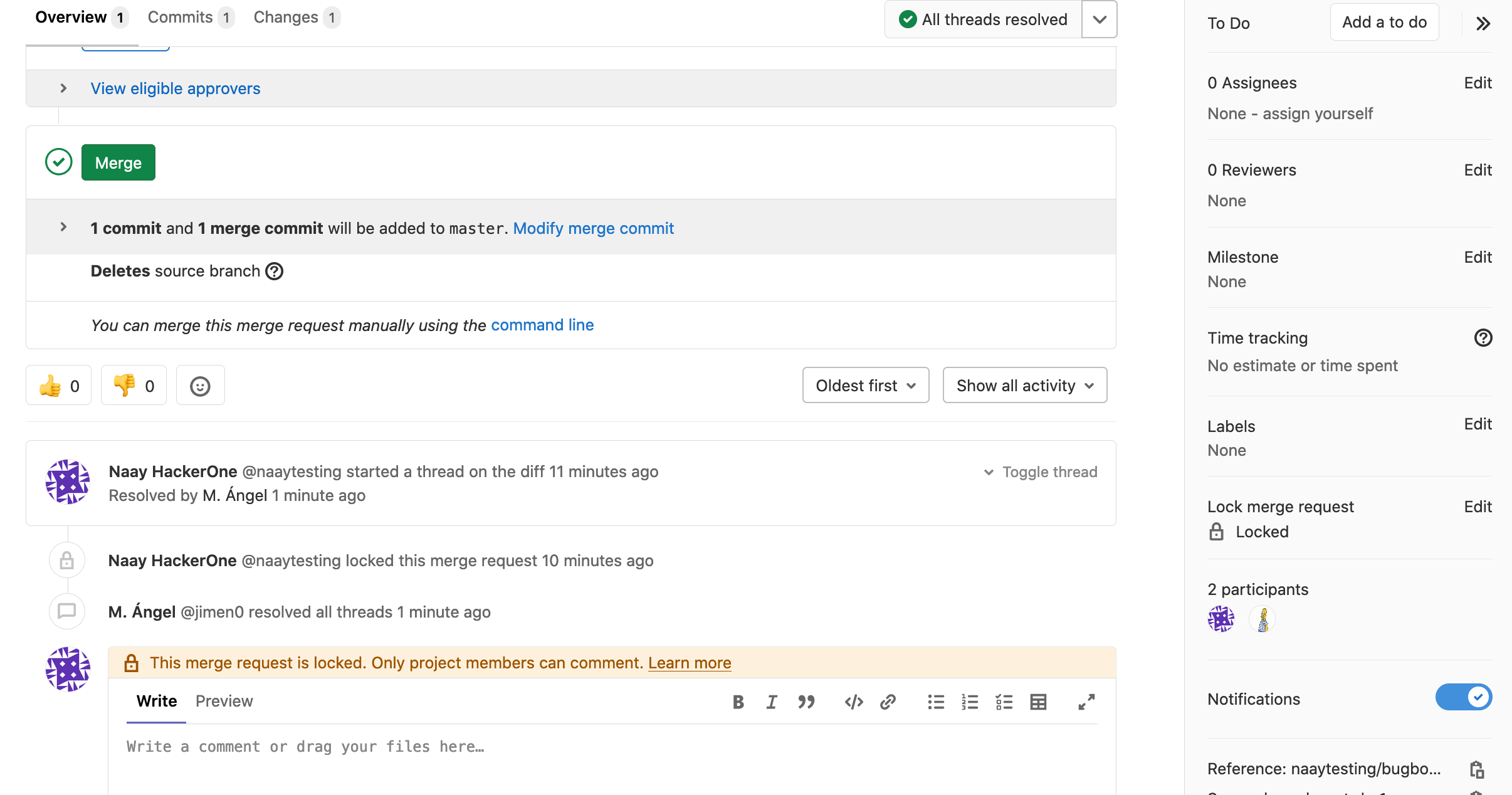Switch to the Commits tab

point(190,18)
